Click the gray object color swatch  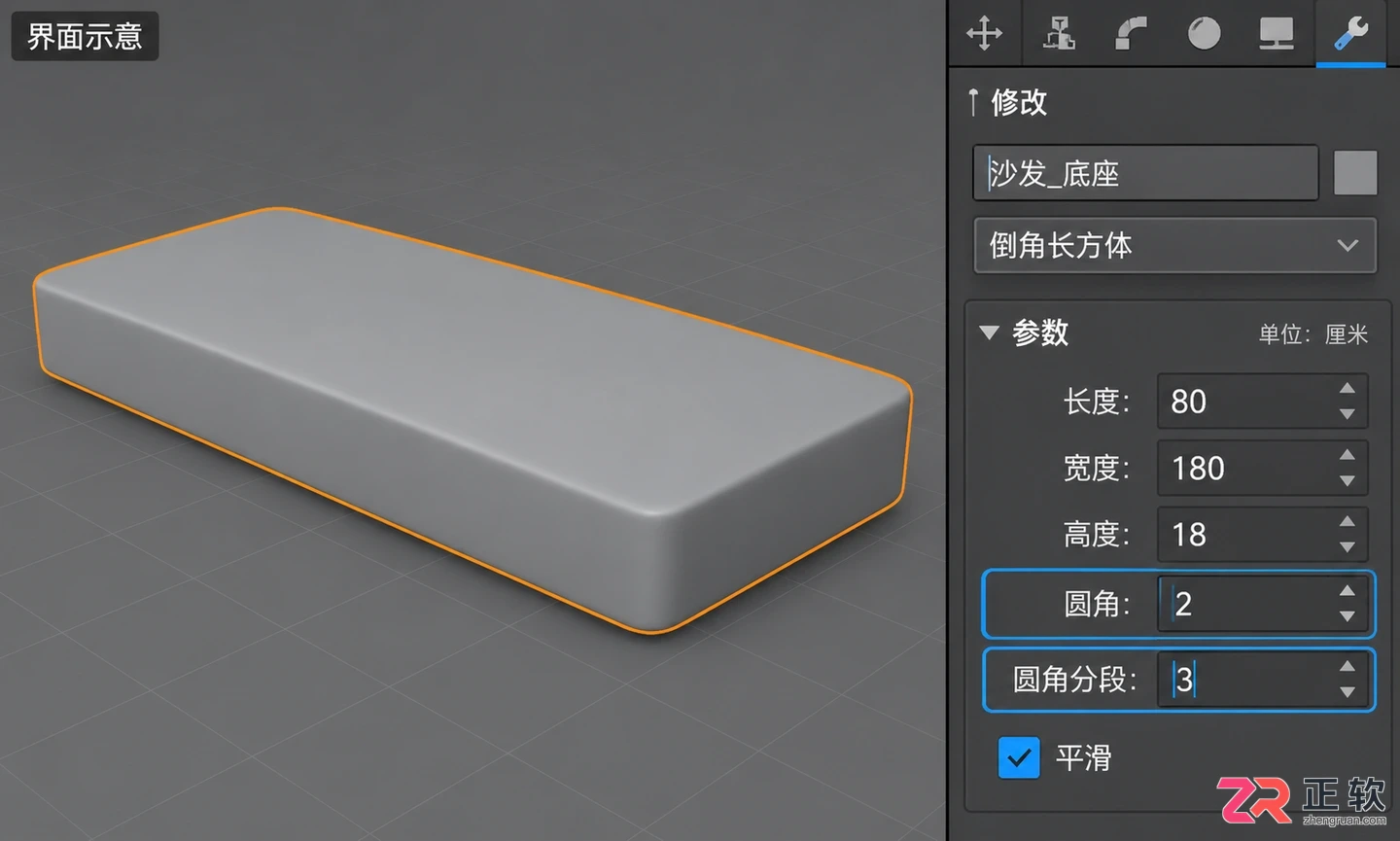coord(1355,173)
